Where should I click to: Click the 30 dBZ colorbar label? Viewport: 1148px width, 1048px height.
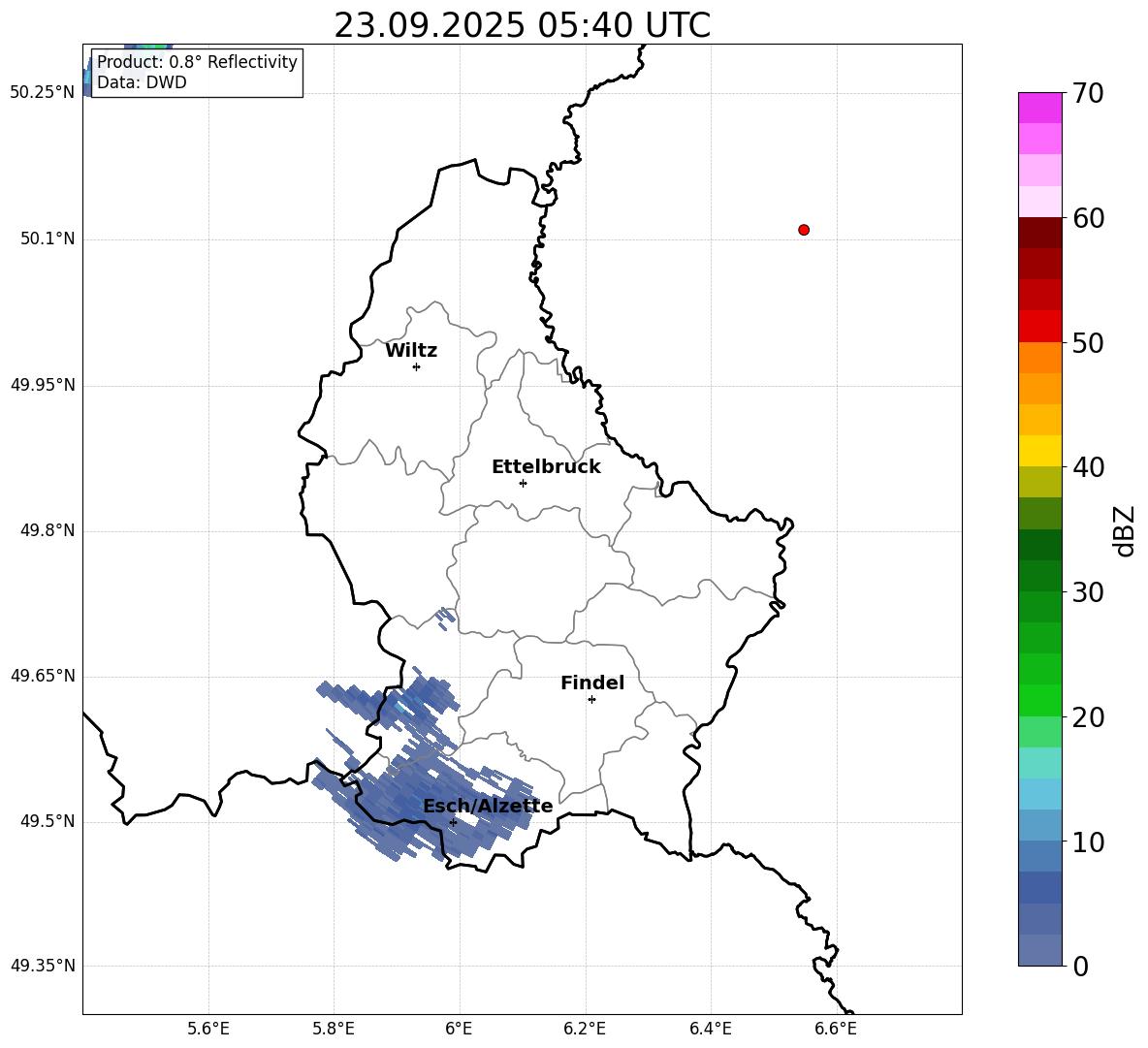[1088, 592]
